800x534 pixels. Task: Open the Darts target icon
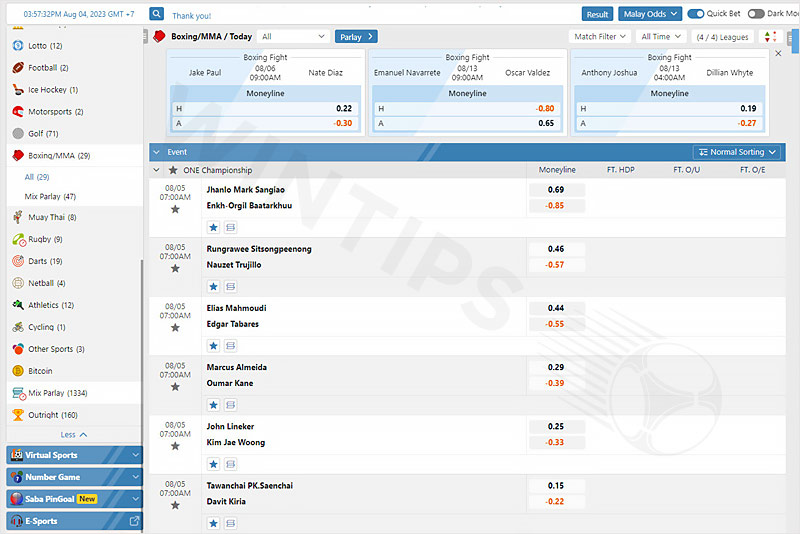(18, 261)
